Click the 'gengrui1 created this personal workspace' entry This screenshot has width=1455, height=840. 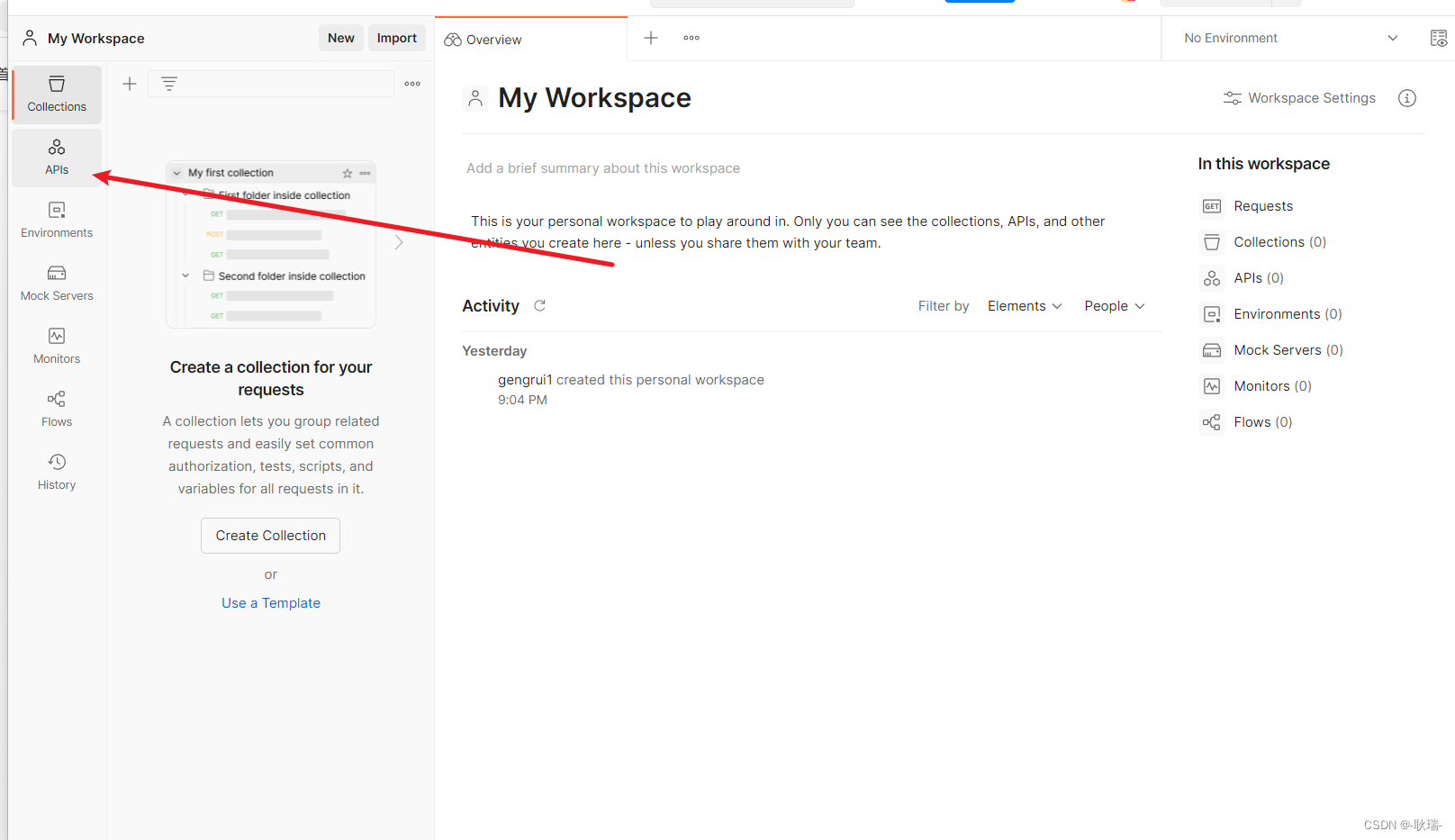click(x=631, y=380)
